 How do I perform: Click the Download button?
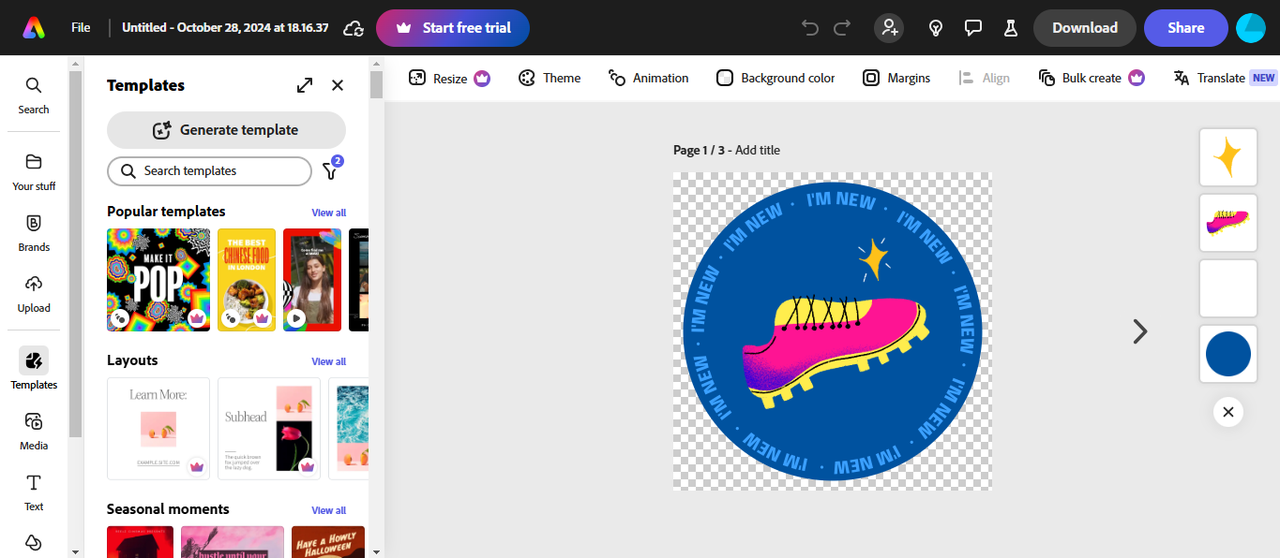(x=1084, y=28)
